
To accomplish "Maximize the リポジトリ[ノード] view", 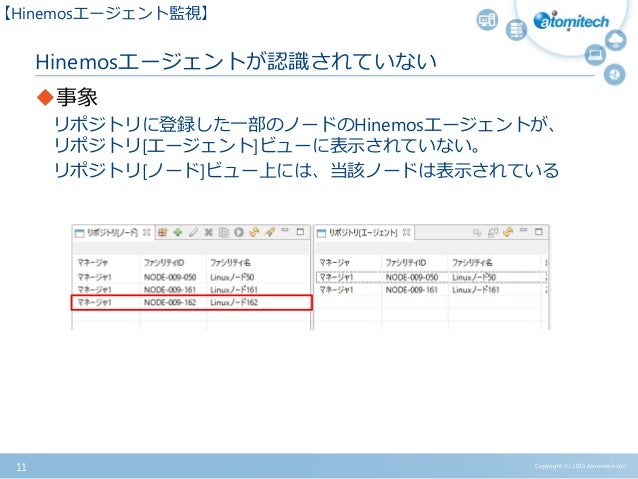I will [300, 232].
